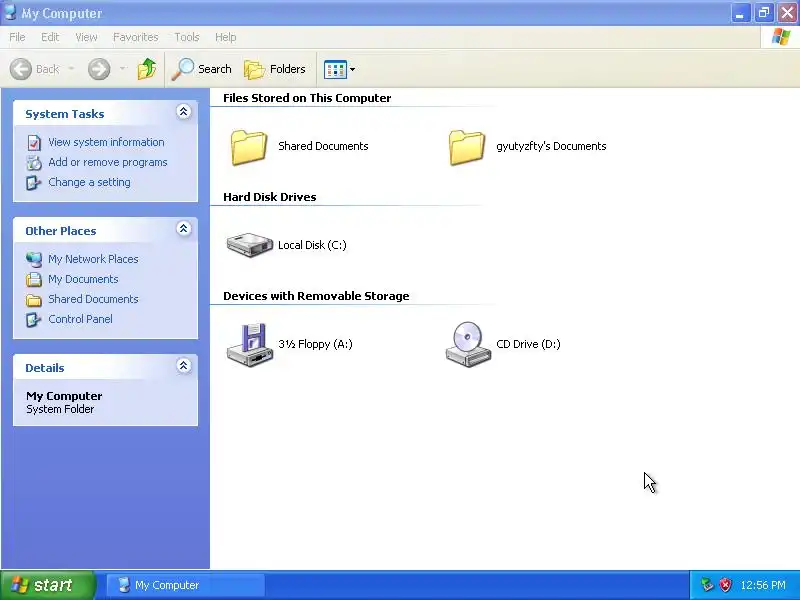The width and height of the screenshot is (800, 600).
Task: Minimize the My Computer window
Action: pos(740,13)
